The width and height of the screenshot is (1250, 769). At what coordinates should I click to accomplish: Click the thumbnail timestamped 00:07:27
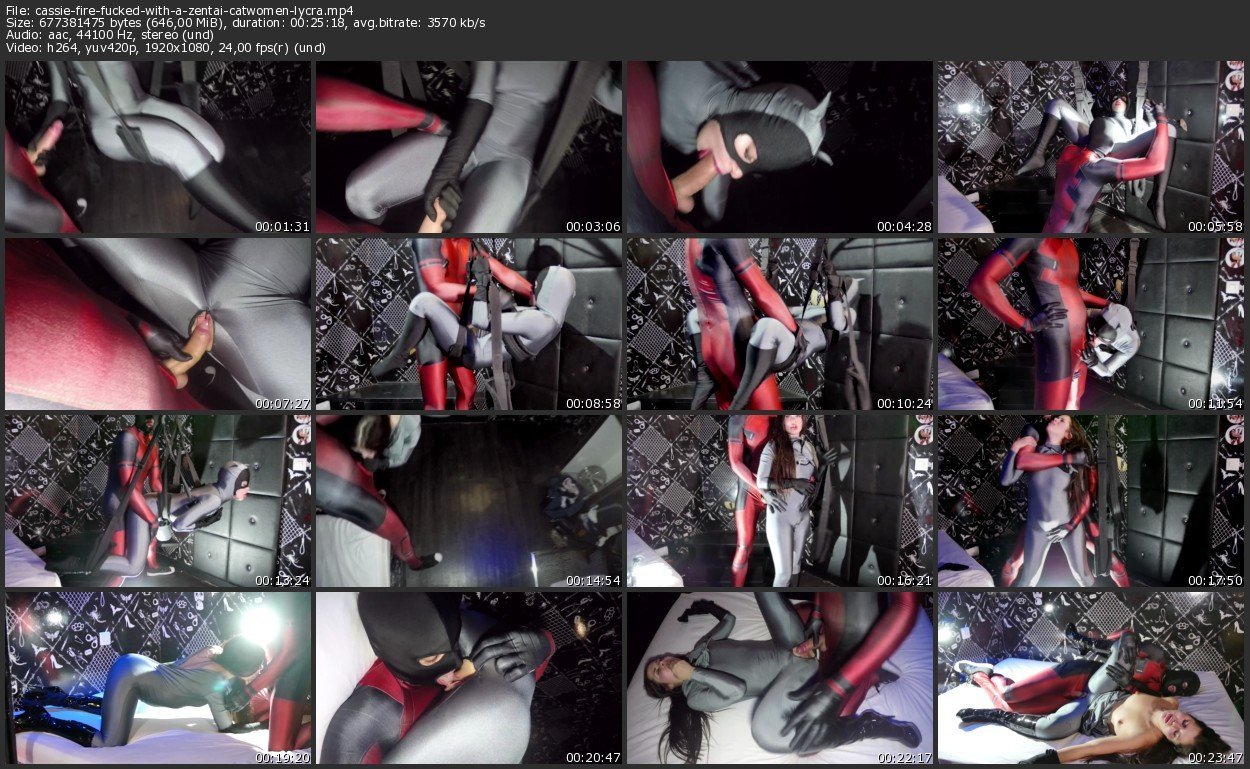[157, 324]
